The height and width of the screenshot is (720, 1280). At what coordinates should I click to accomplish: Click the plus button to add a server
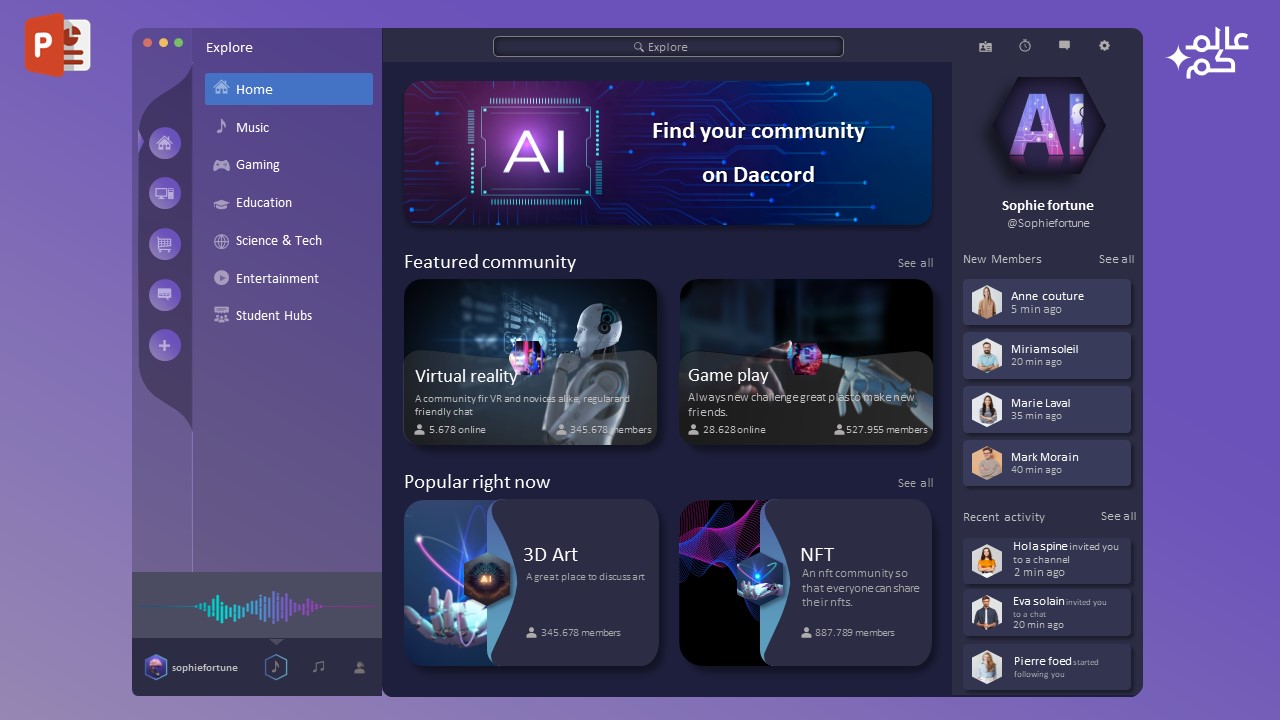[x=165, y=346]
